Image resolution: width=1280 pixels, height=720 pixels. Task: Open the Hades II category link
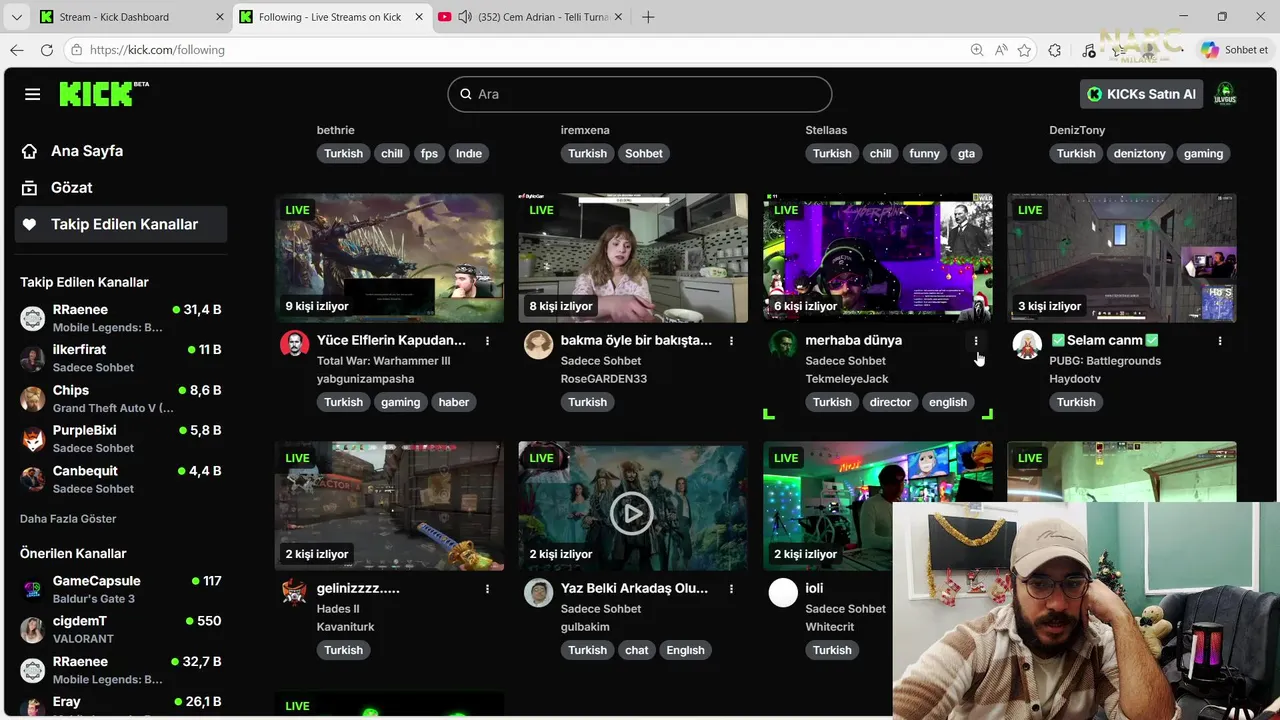point(338,609)
